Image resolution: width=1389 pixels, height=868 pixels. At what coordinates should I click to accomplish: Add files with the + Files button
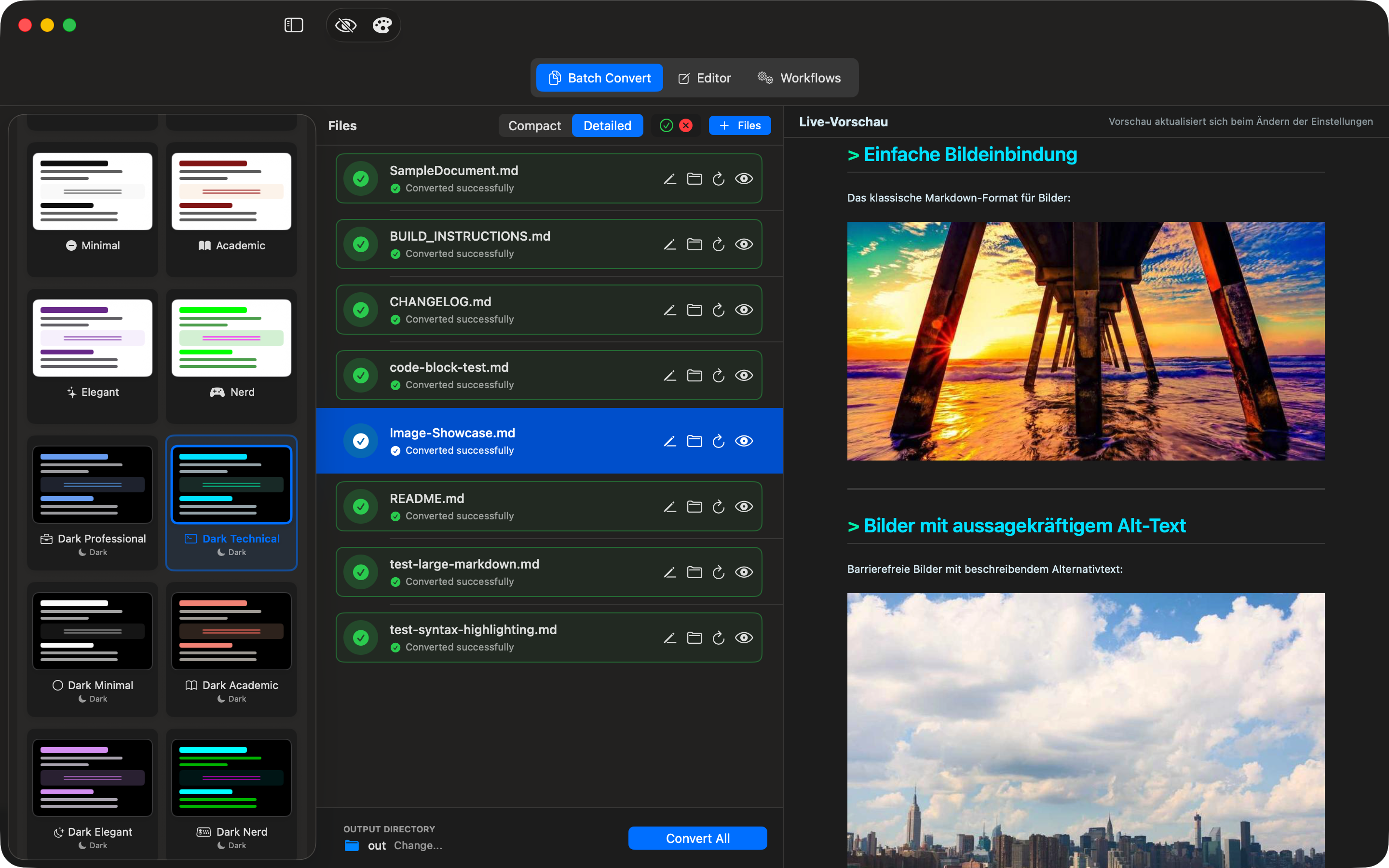[740, 126]
